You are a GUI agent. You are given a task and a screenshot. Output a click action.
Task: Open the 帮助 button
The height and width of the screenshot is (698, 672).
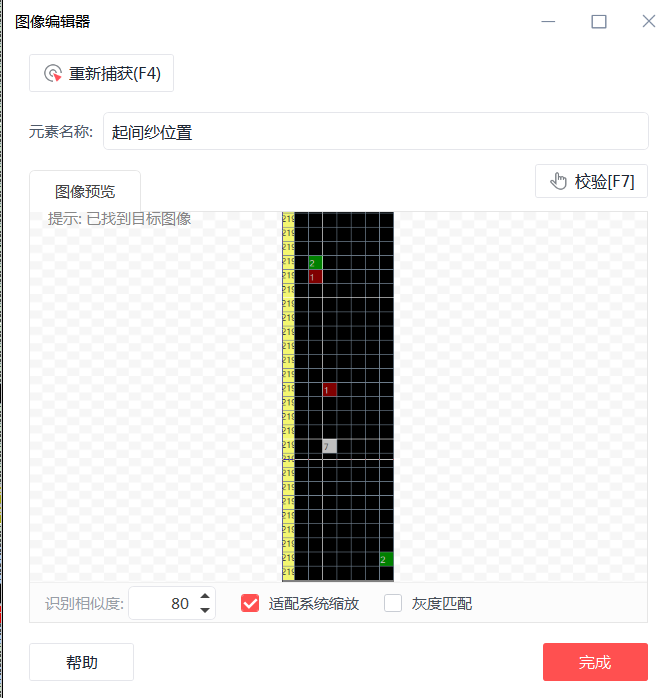coord(81,662)
